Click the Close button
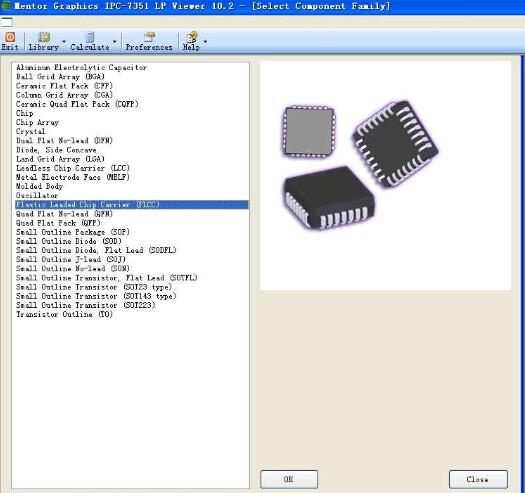 478,479
